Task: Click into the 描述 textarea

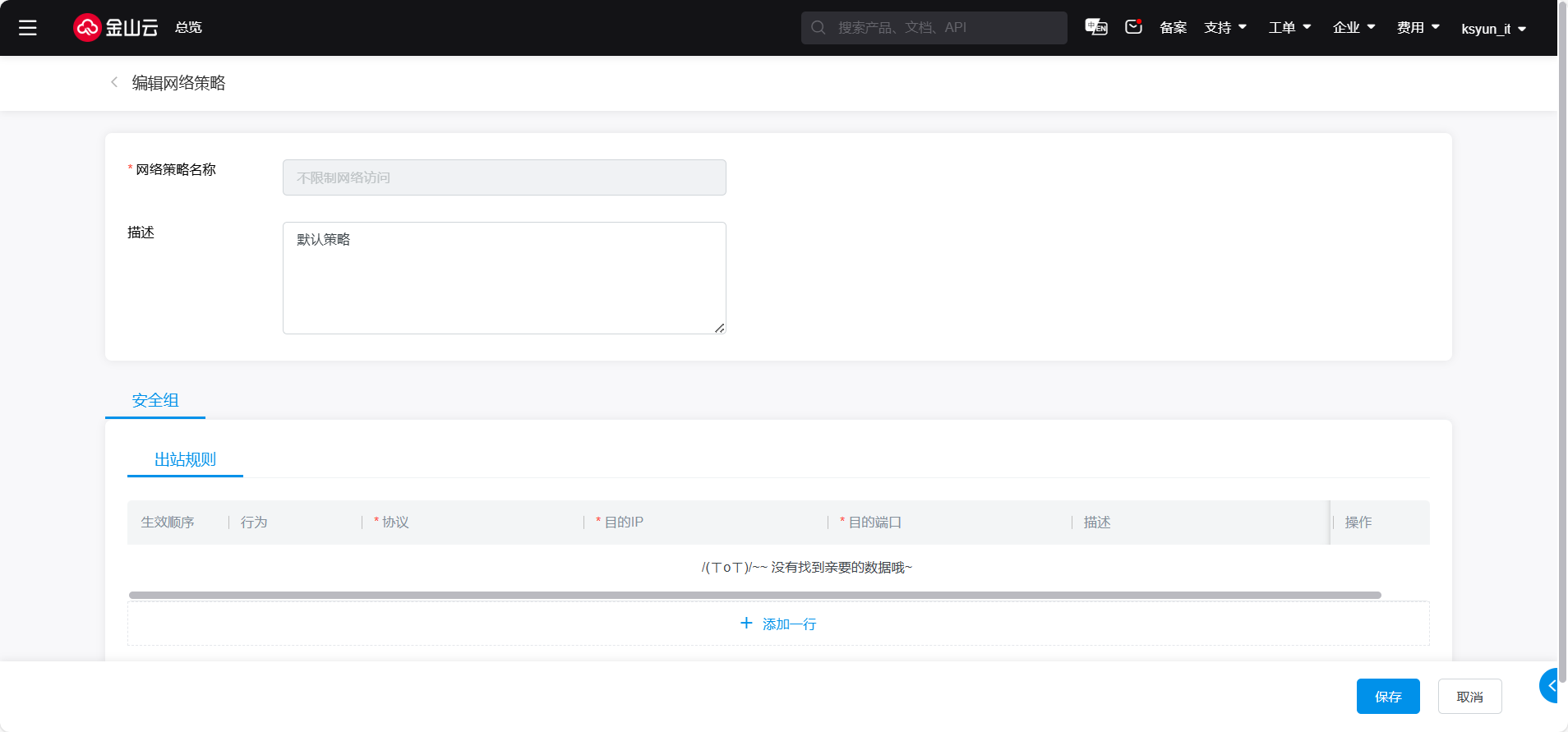Action: click(505, 278)
